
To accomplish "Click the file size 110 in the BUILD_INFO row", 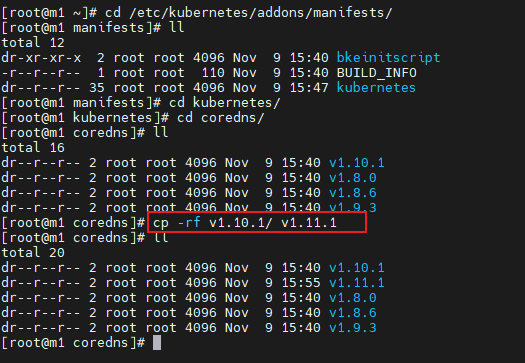I will click(x=213, y=73).
